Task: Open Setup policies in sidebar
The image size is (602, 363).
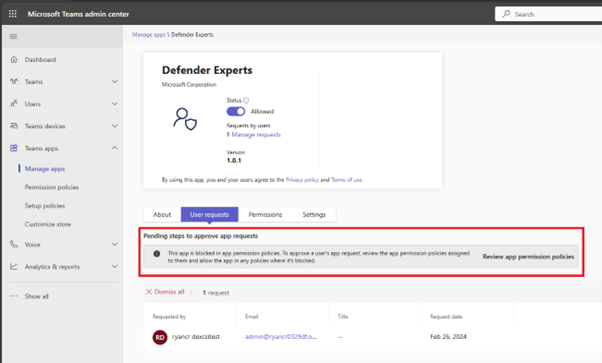Action: point(45,206)
